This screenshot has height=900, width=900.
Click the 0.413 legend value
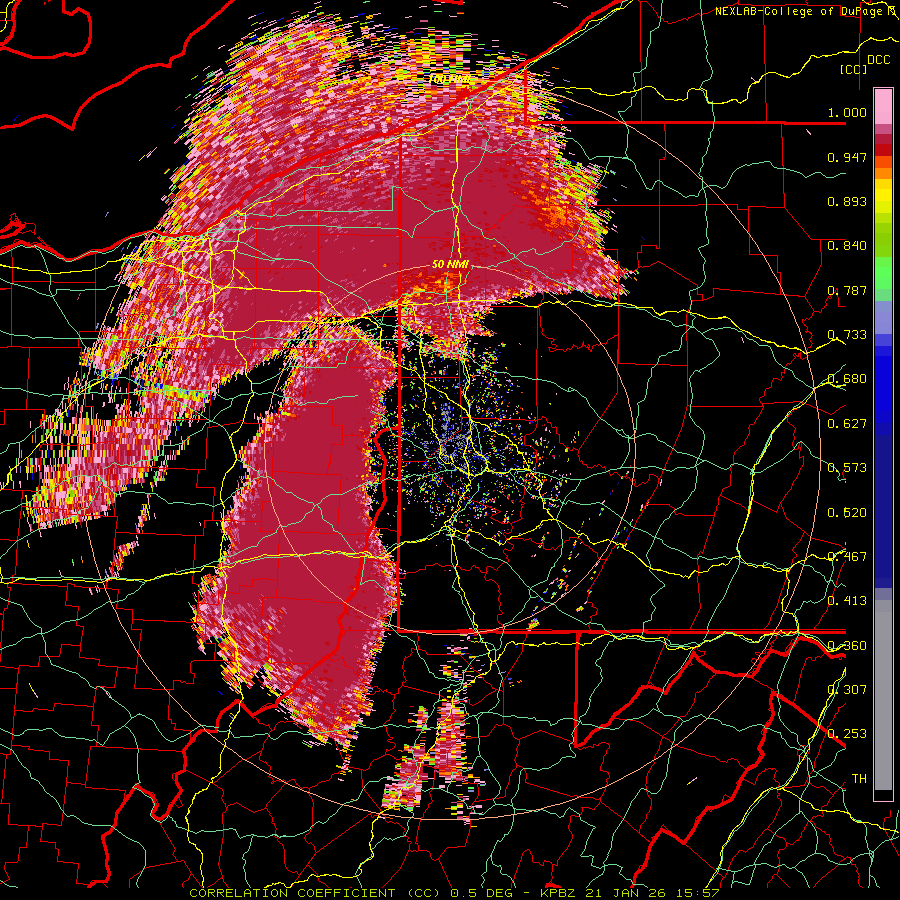click(847, 600)
